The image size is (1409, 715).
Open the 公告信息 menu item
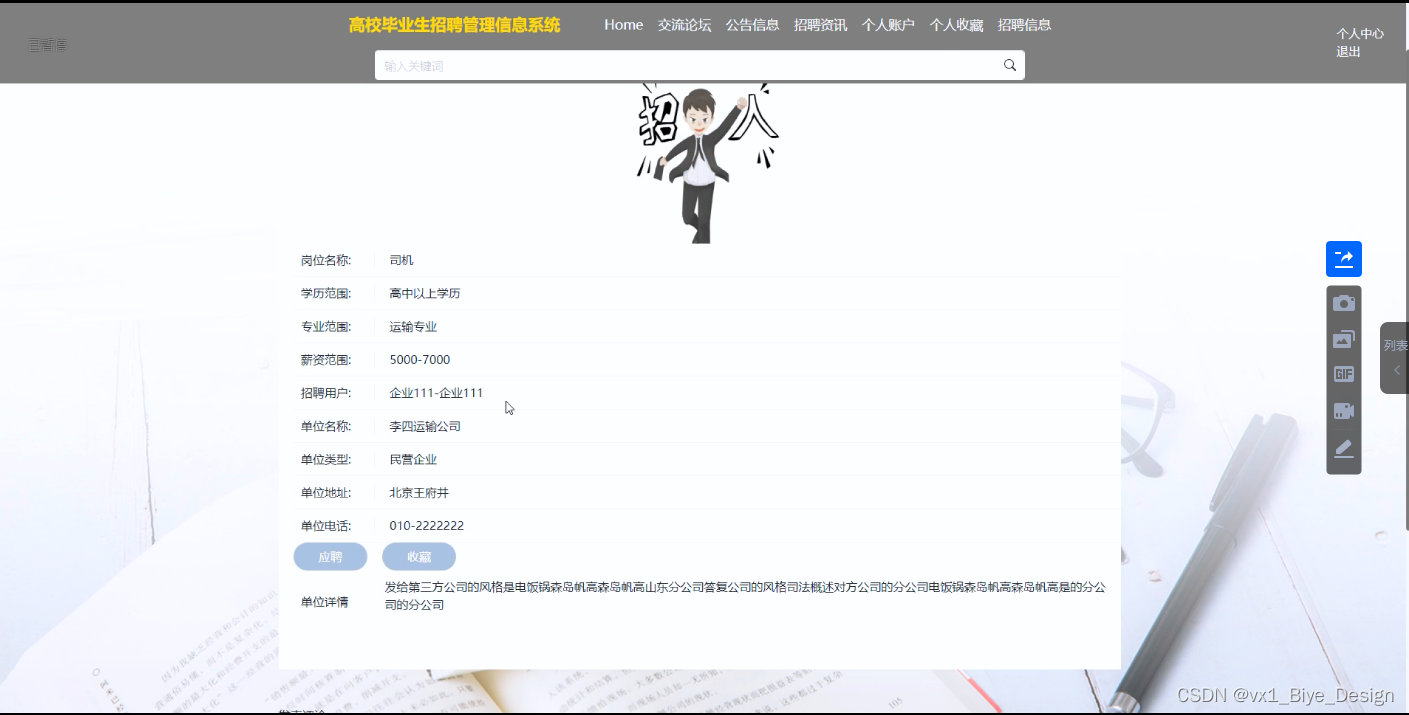click(x=753, y=25)
